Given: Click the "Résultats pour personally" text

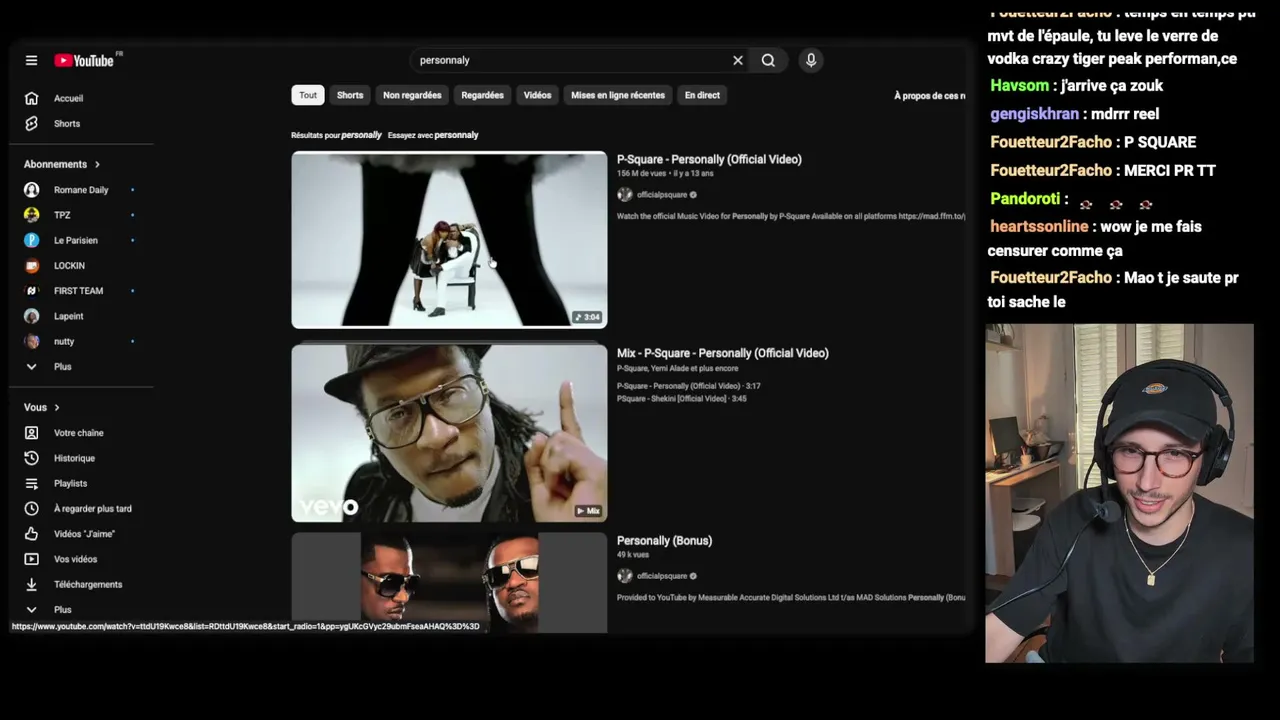Looking at the screenshot, I should point(336,135).
